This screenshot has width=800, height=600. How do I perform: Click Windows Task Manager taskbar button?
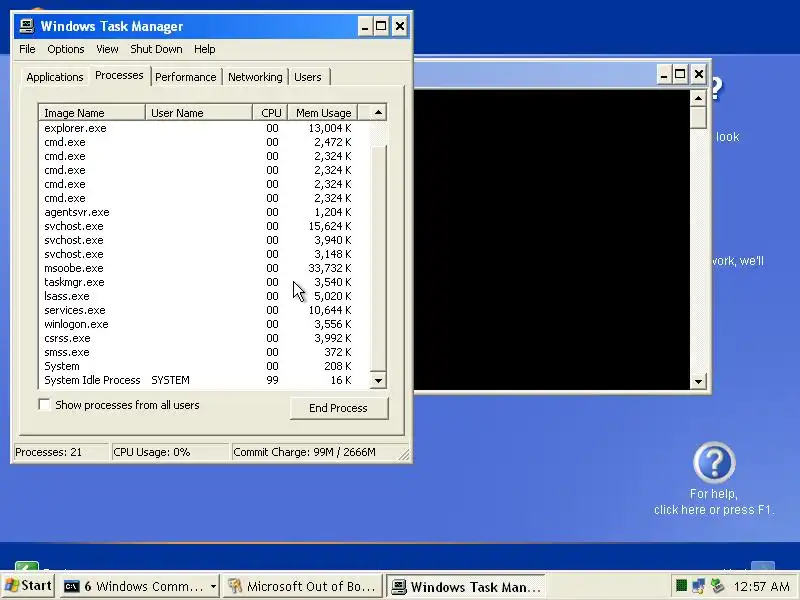pos(465,586)
